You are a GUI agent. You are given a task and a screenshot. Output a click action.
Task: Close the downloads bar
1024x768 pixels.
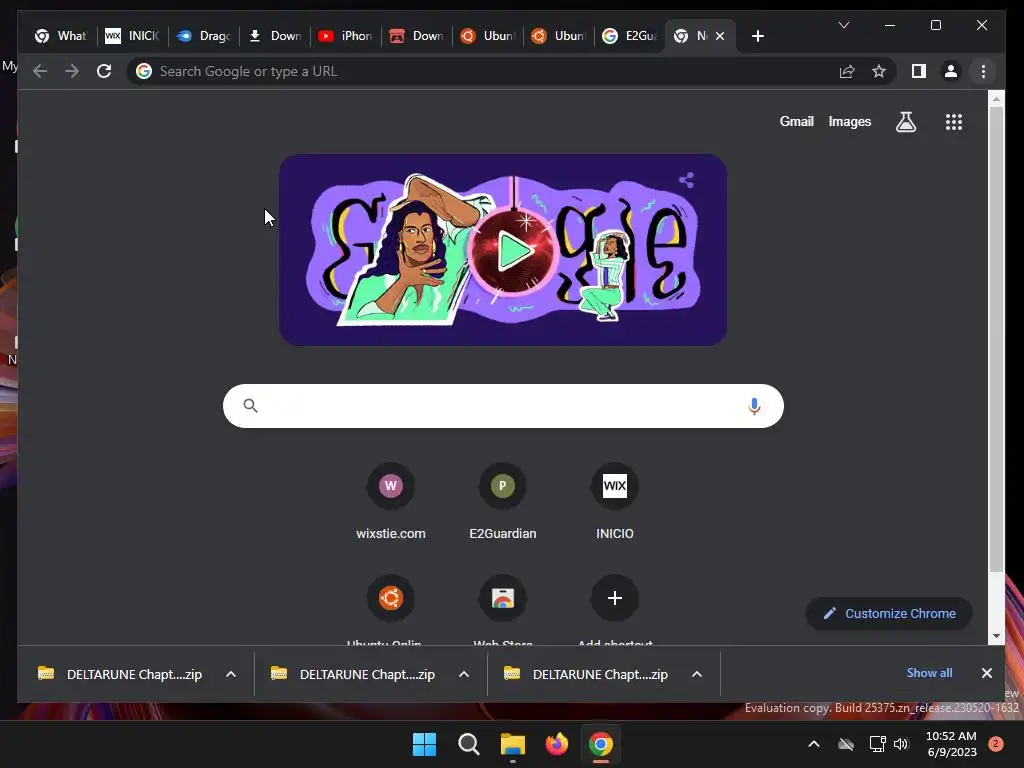click(x=987, y=673)
